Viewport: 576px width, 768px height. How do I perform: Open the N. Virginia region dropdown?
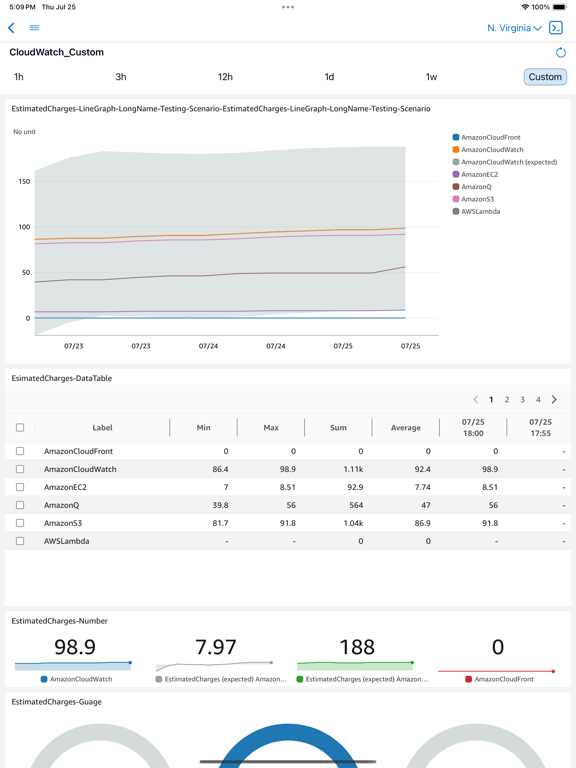pos(514,28)
